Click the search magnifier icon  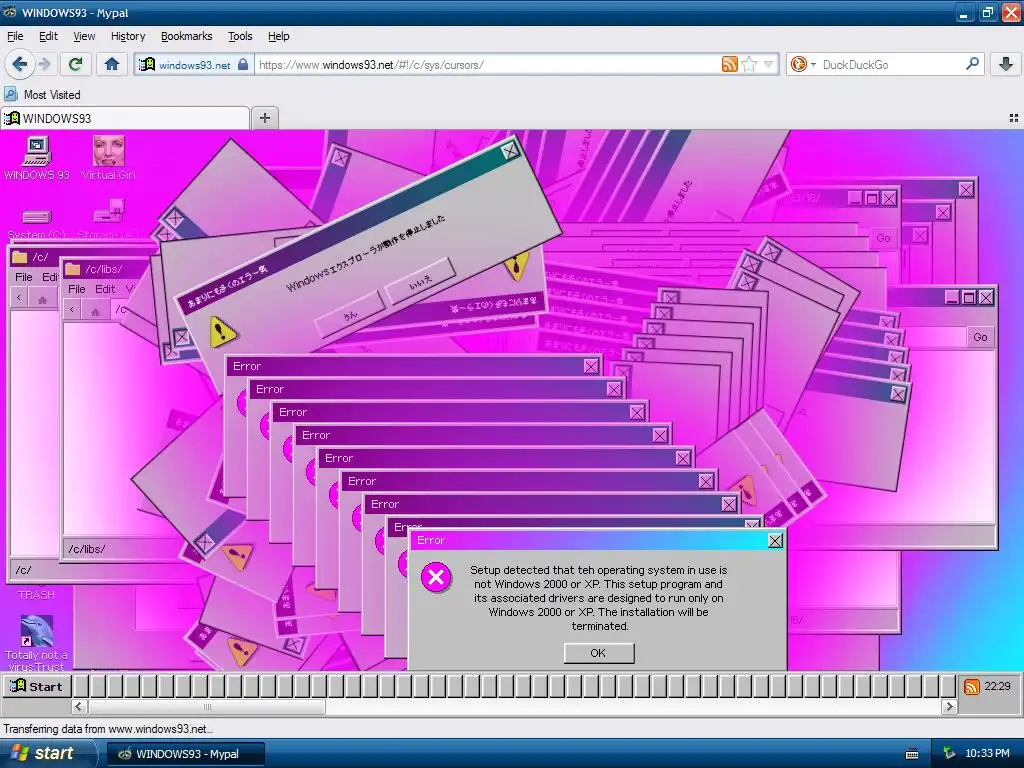point(972,64)
